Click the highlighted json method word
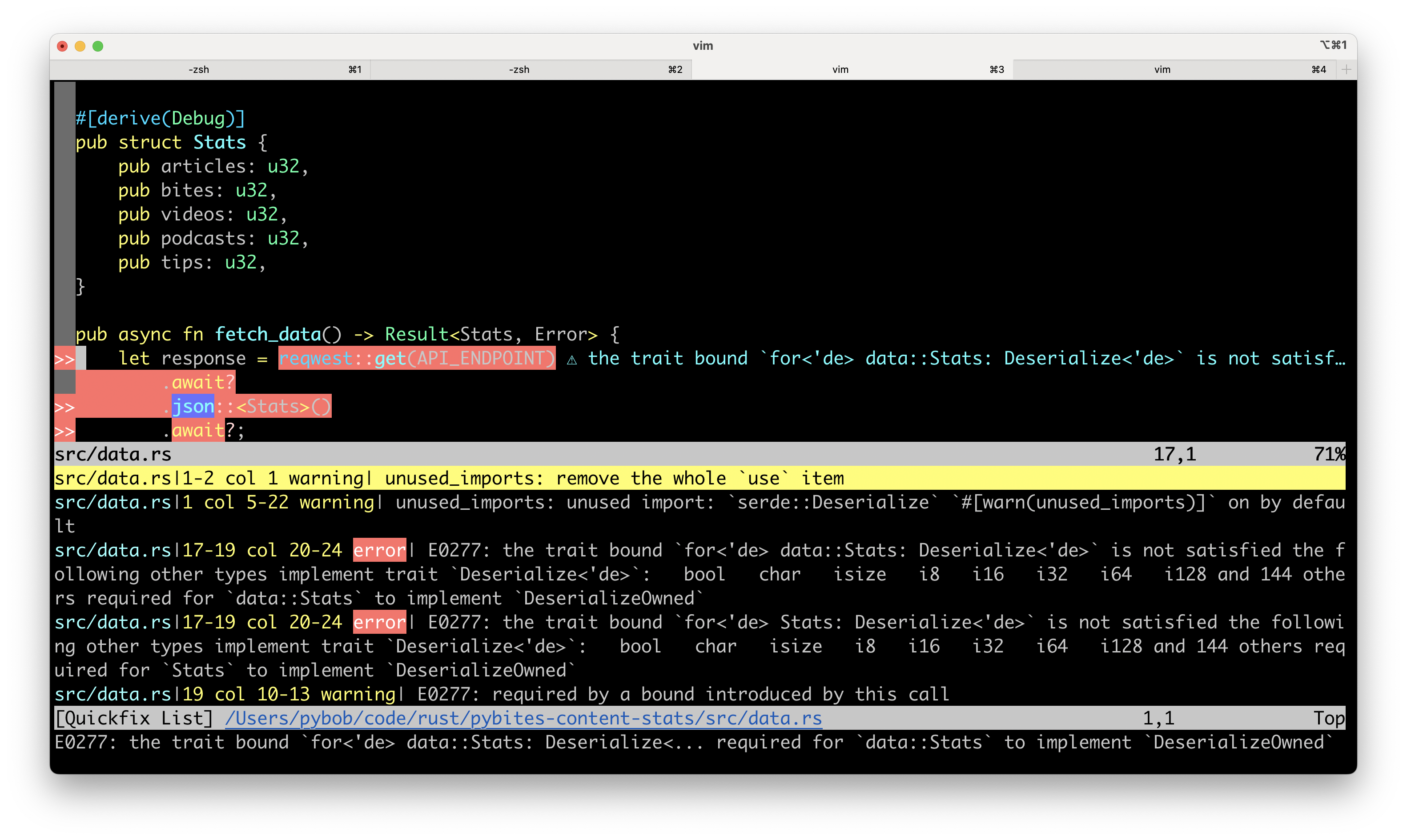 (x=193, y=406)
